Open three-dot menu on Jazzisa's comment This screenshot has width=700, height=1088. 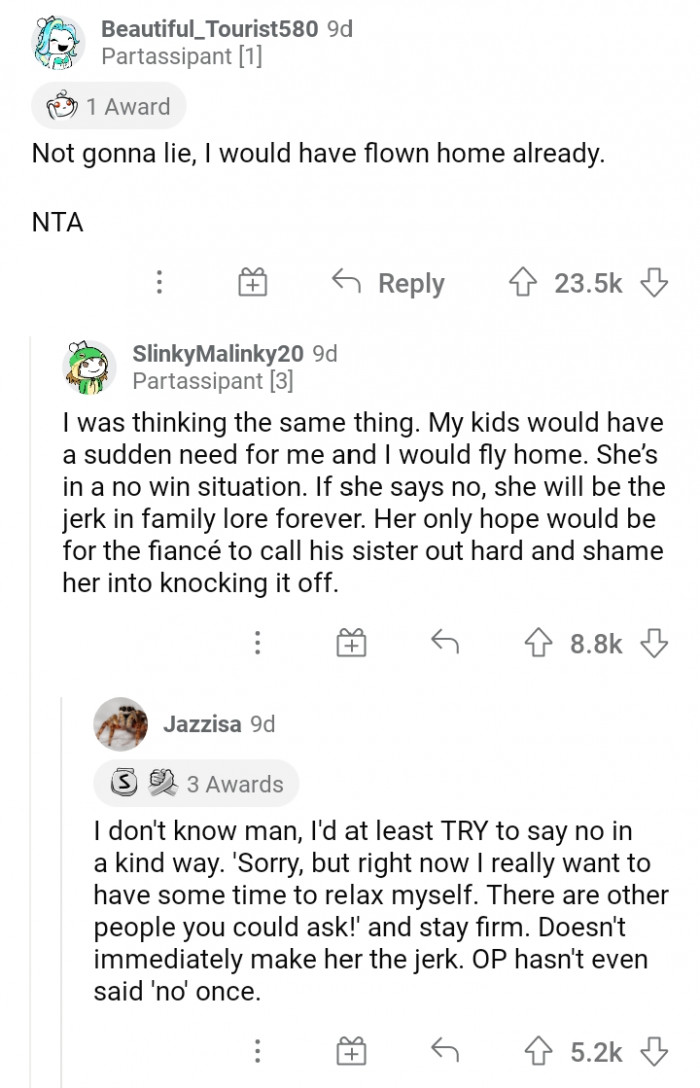coord(257,1051)
